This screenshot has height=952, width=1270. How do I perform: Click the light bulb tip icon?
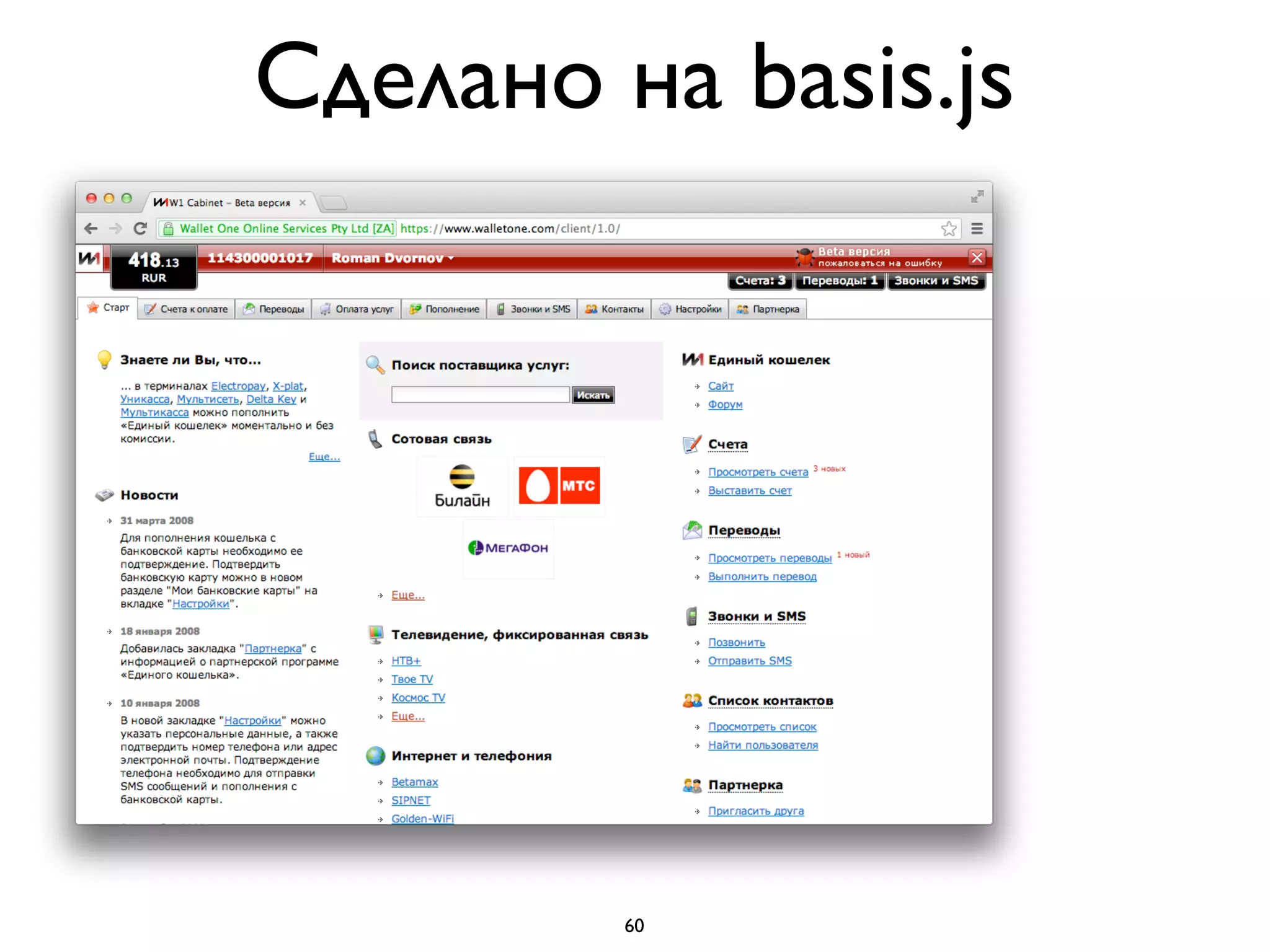[x=104, y=359]
